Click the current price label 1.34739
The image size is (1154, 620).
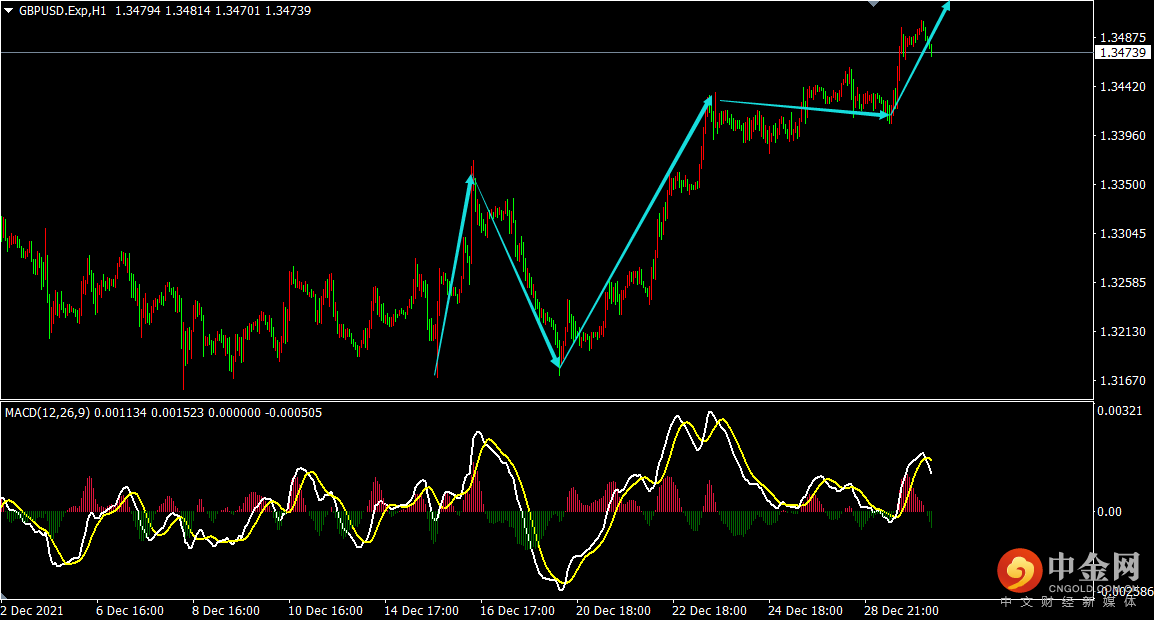point(1122,53)
